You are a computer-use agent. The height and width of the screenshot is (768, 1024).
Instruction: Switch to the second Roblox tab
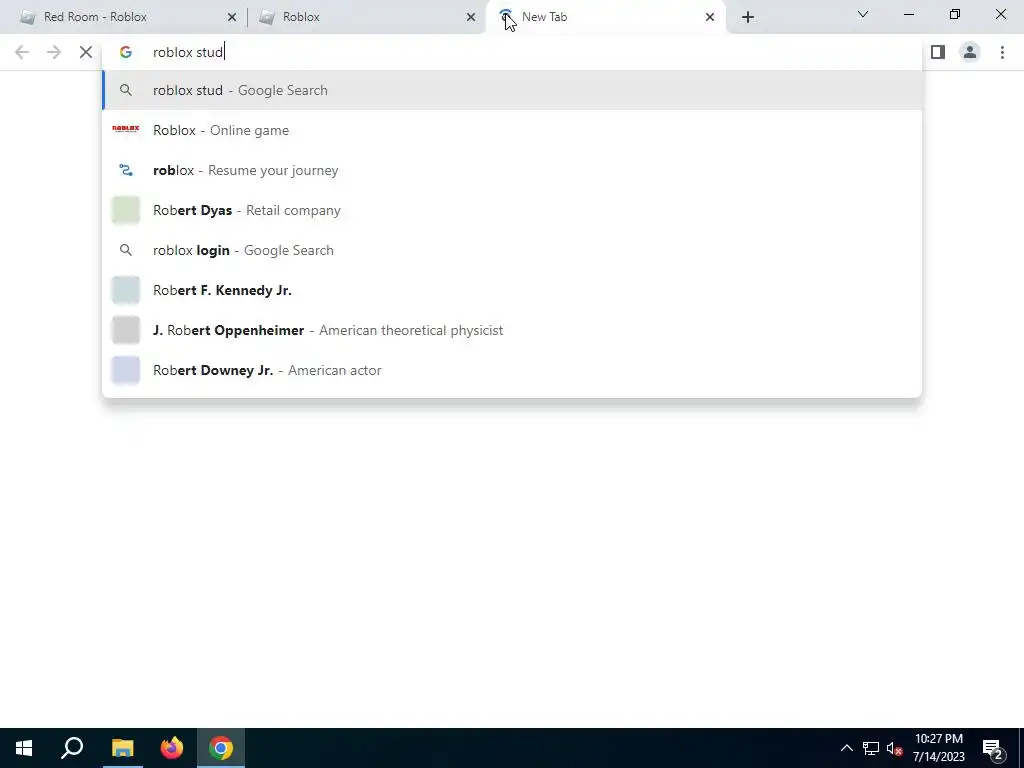(366, 17)
